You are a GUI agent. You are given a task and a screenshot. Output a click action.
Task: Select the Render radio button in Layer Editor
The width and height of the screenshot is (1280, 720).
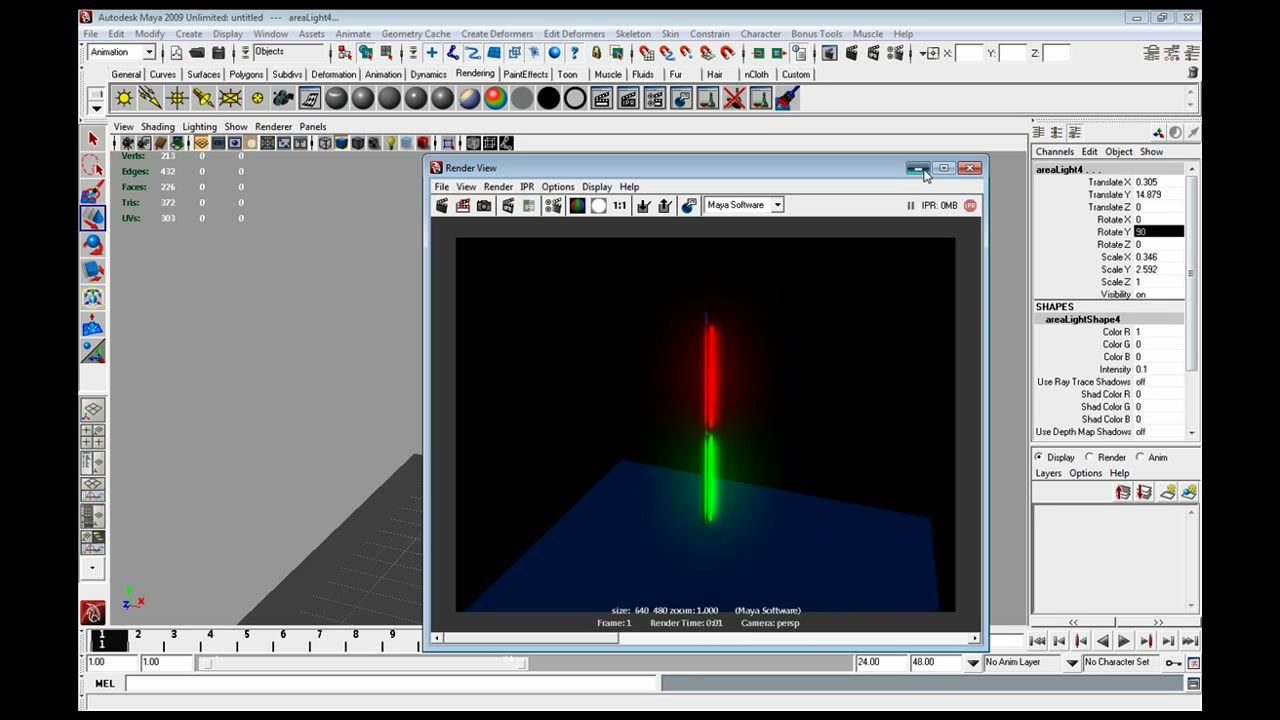[1090, 457]
